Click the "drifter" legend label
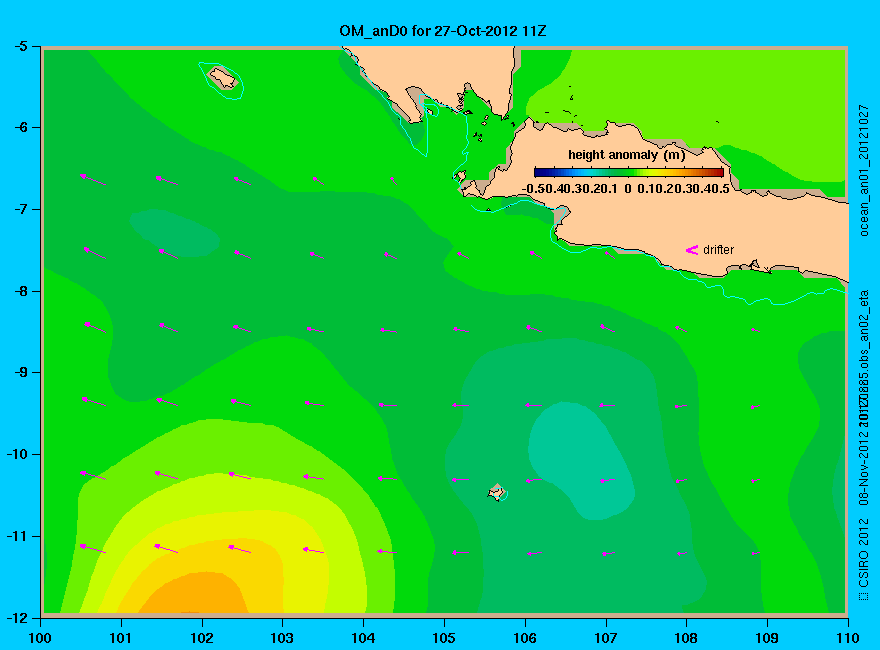The height and width of the screenshot is (650, 880). [718, 250]
